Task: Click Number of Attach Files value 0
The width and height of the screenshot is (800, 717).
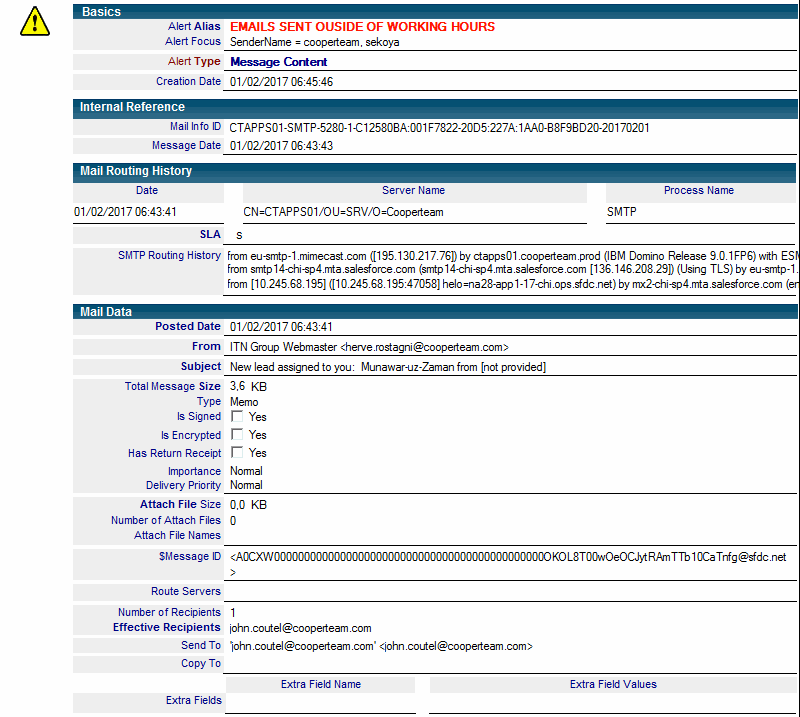Action: pyautogui.click(x=233, y=521)
